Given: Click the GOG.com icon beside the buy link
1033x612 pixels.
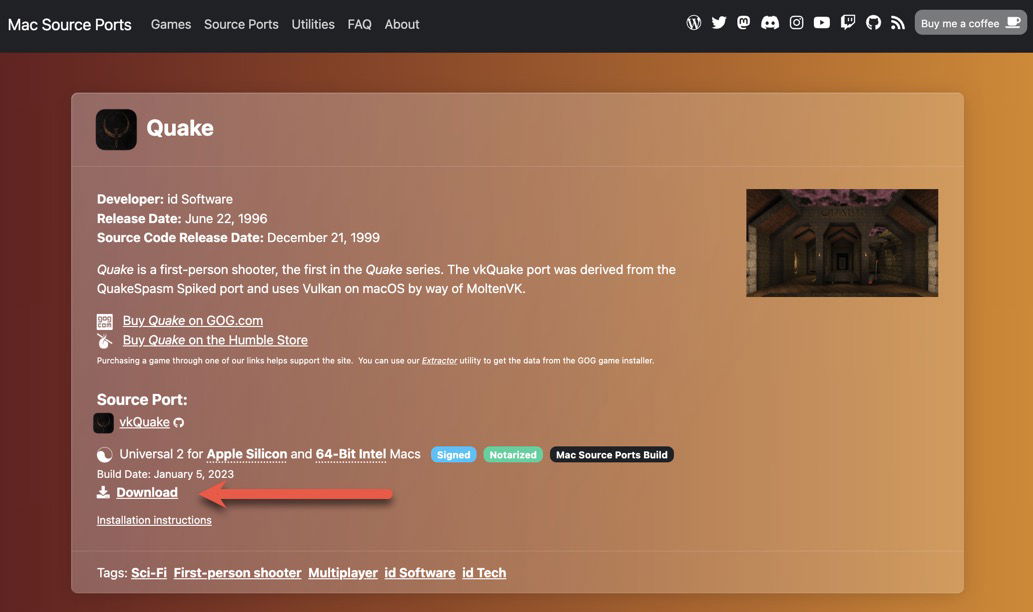Looking at the screenshot, I should pos(103,320).
